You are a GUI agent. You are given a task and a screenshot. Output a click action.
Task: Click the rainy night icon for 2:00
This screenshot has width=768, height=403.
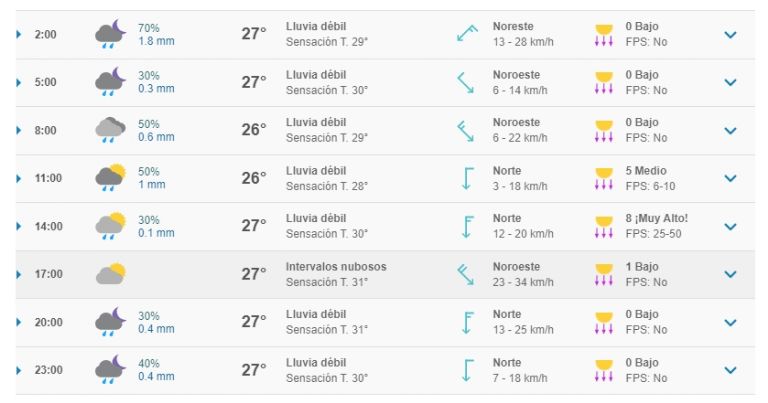click(x=110, y=34)
